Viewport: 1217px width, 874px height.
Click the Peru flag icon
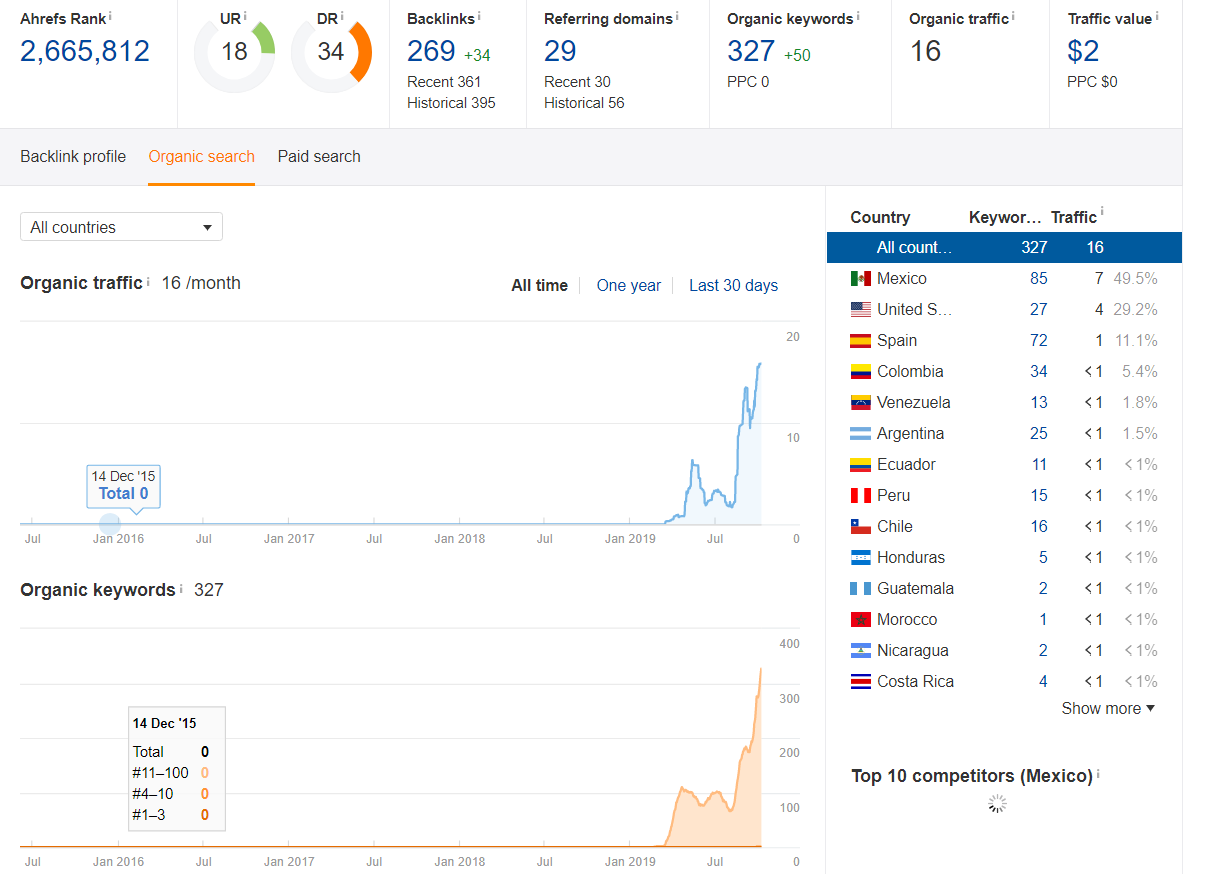[860, 495]
